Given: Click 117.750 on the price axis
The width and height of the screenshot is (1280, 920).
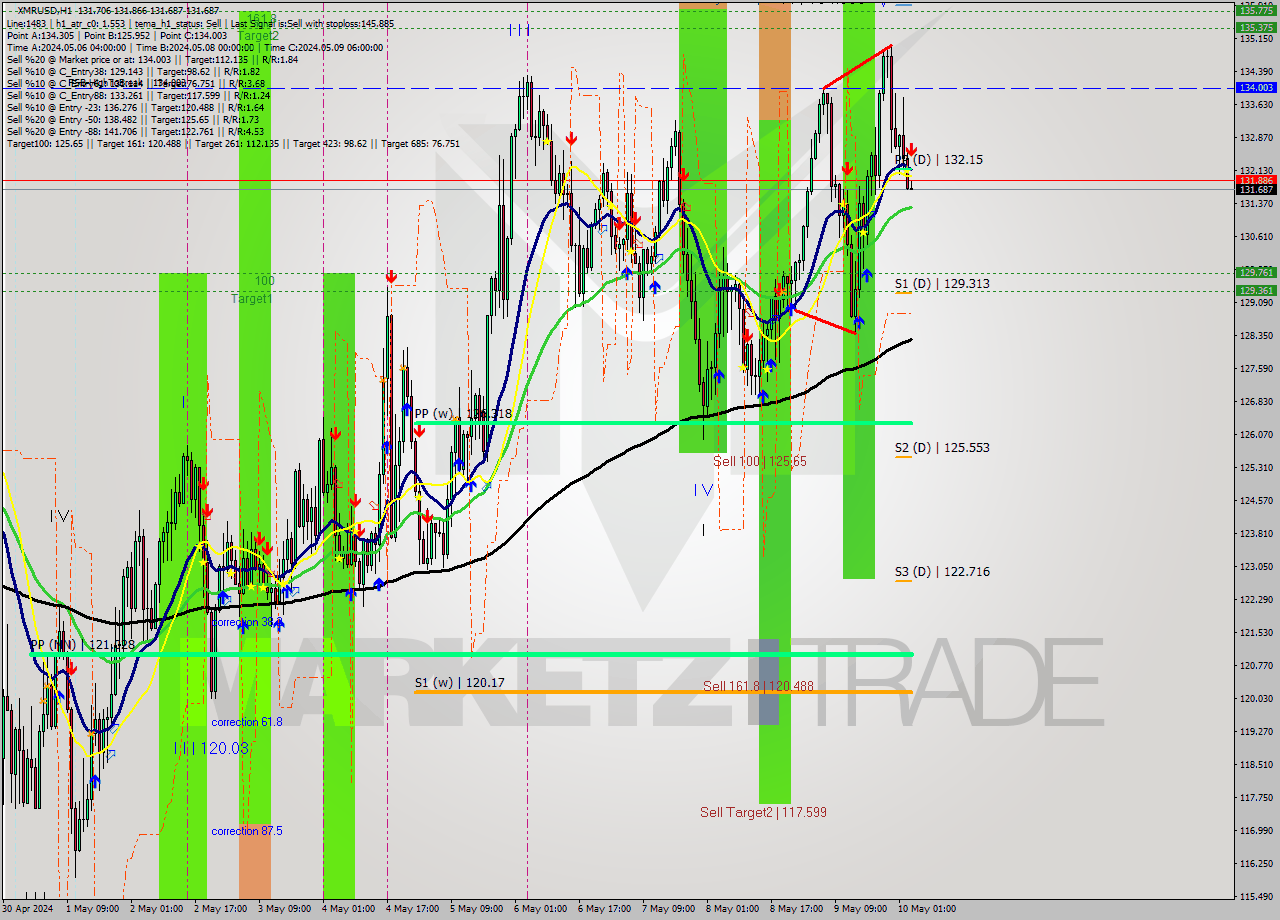Looking at the screenshot, I should [1257, 798].
